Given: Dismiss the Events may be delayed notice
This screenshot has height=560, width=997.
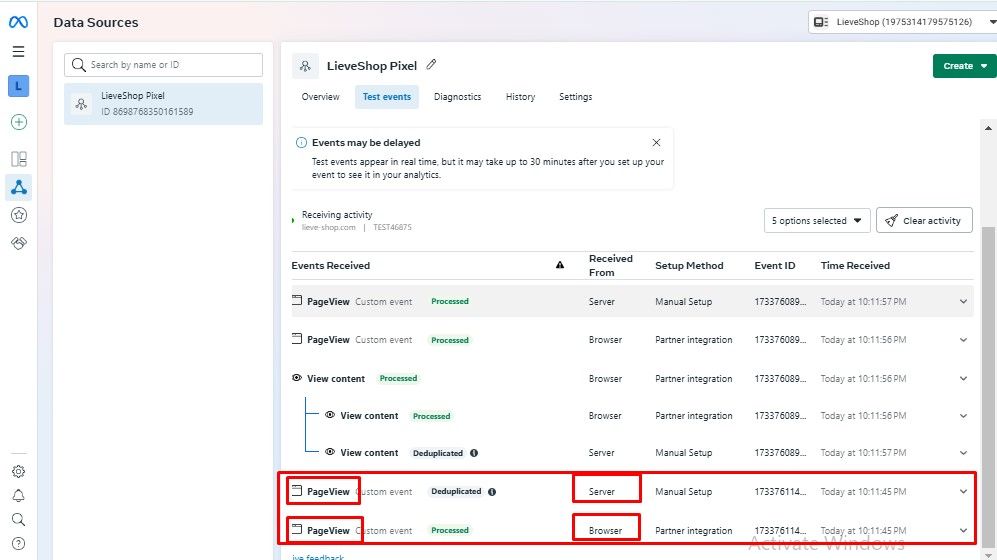Looking at the screenshot, I should point(656,142).
